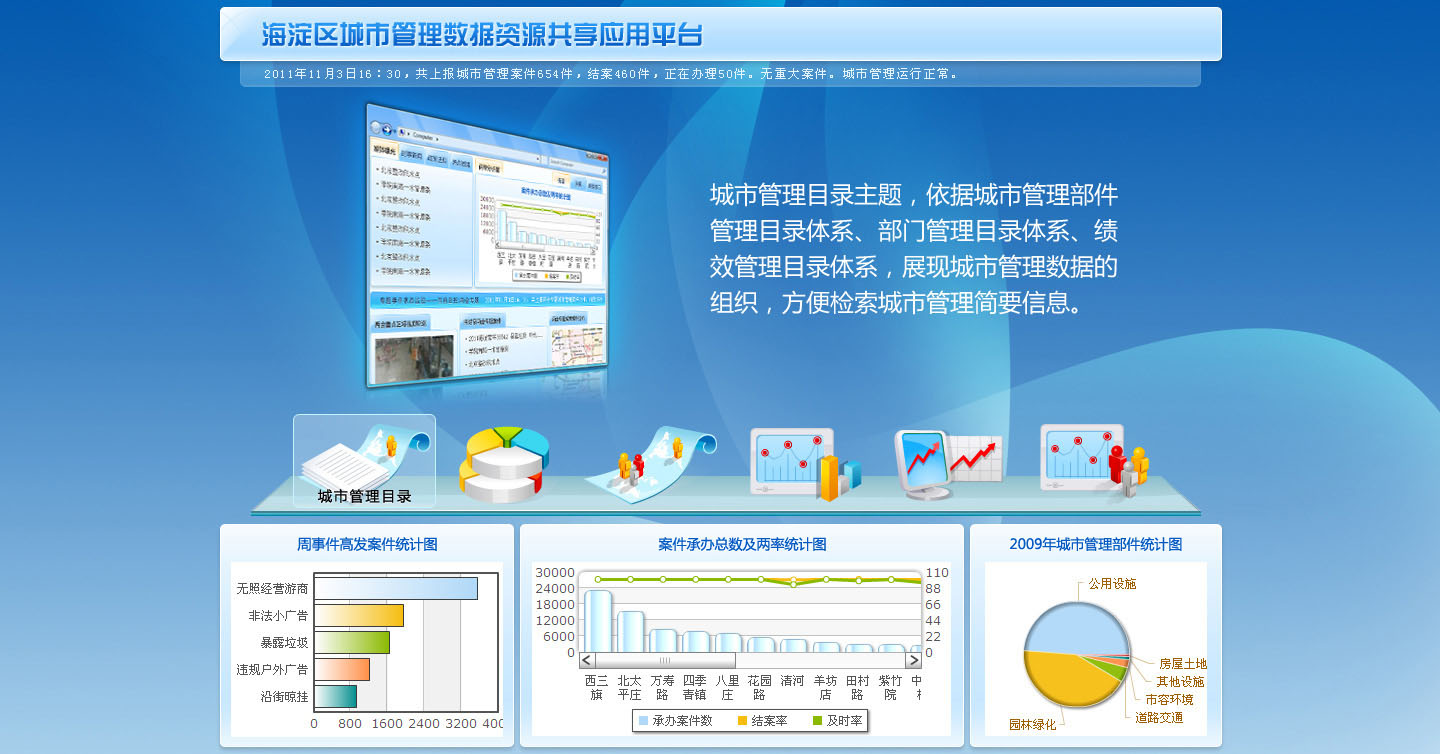
Task: Click the 暴露垃圾 green bar
Action: tap(352, 642)
